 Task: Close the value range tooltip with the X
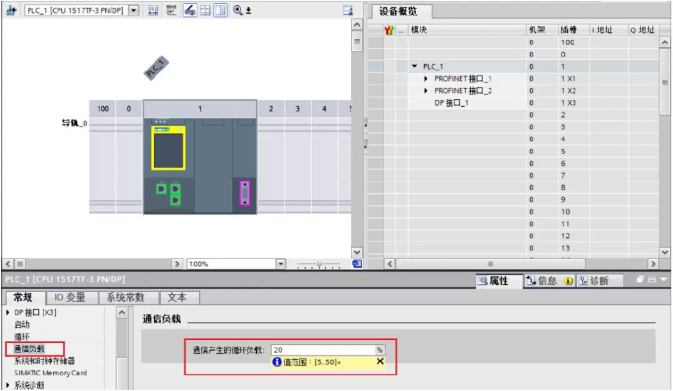[380, 361]
